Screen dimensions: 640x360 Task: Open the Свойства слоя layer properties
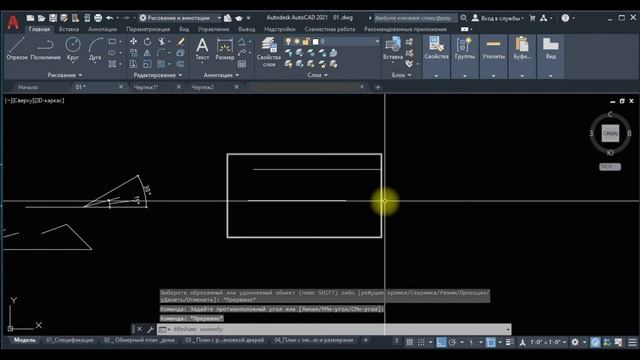pos(269,51)
